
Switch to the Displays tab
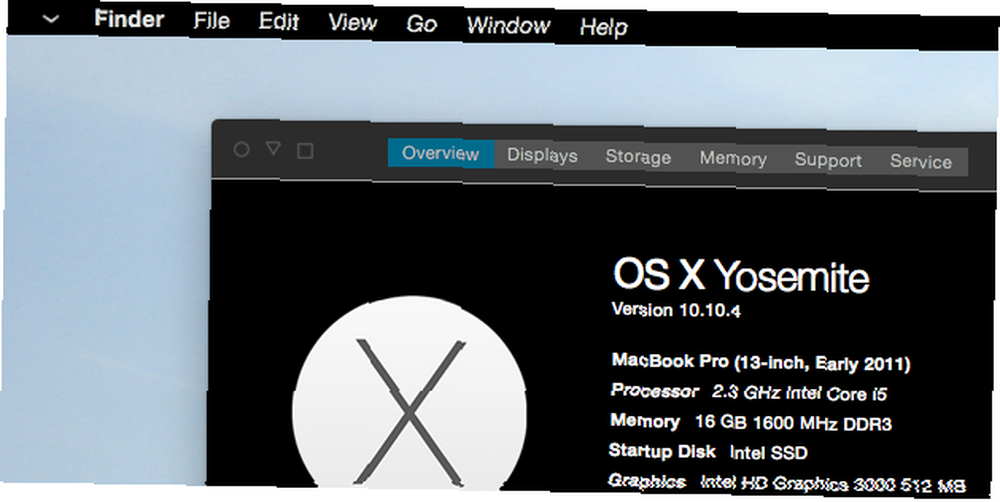click(x=542, y=156)
